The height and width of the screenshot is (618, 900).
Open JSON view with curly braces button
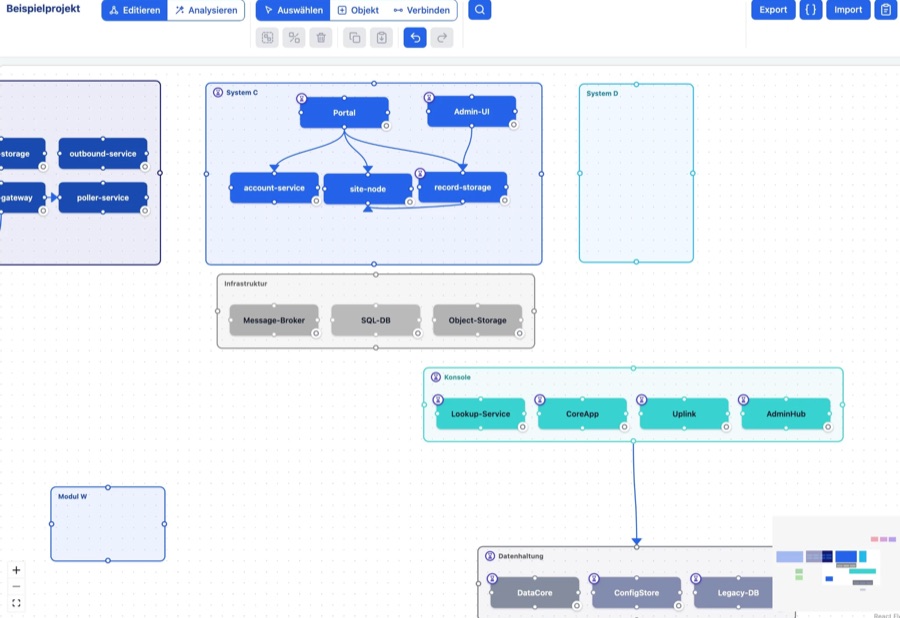[x=810, y=10]
